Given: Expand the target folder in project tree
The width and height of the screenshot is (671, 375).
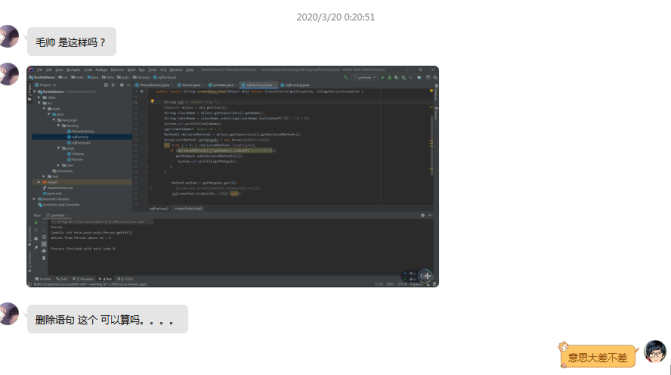Looking at the screenshot, I should pos(39,182).
